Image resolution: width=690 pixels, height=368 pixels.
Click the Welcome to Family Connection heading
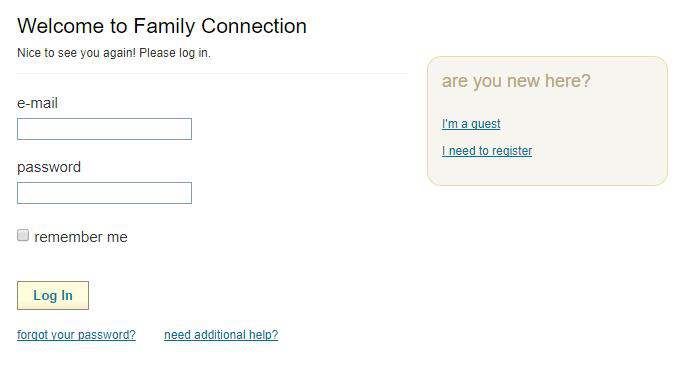[162, 26]
